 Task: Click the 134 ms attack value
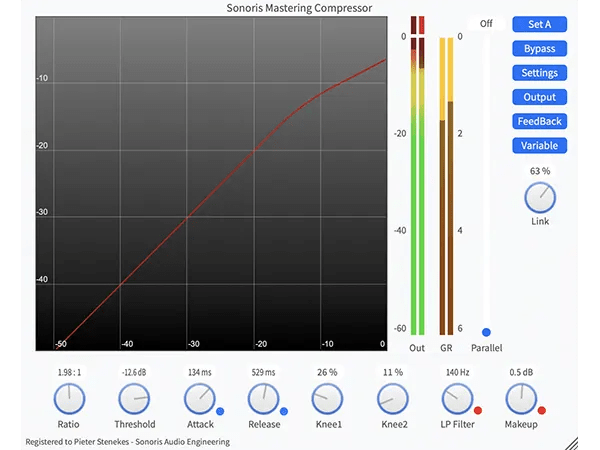tap(199, 372)
